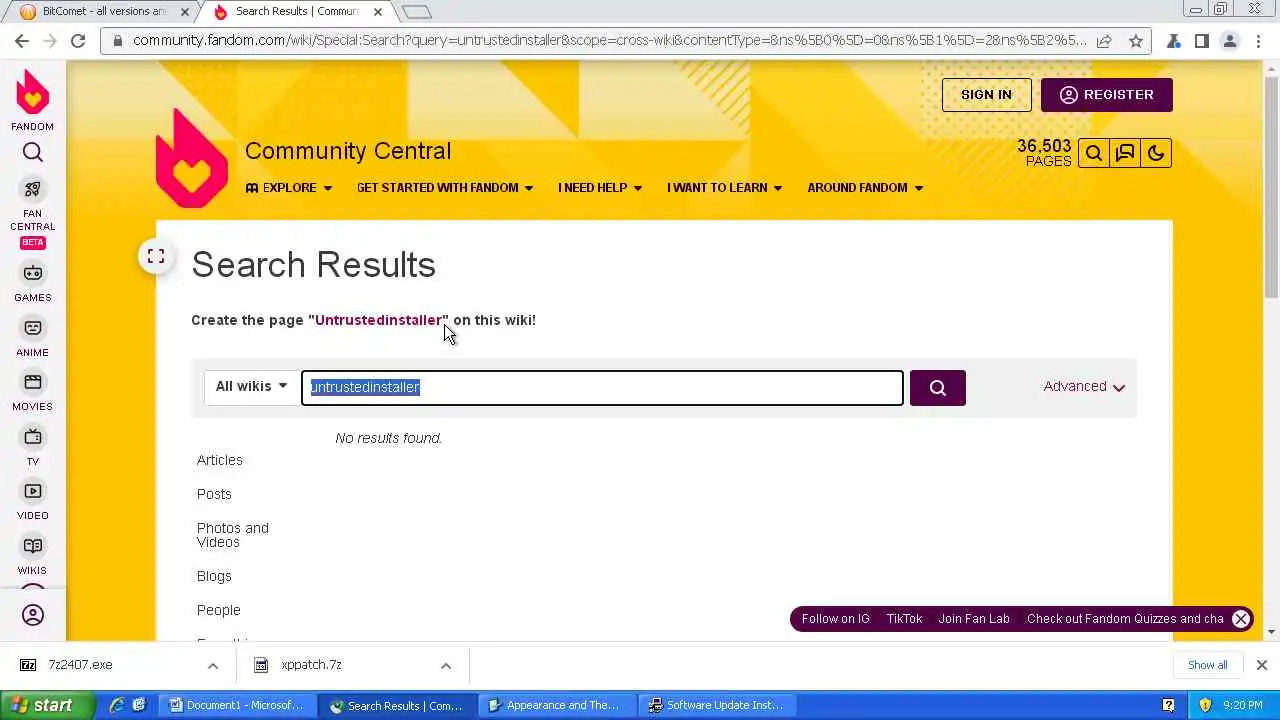Expand the Explore menu
Viewport: 1280px width, 720px height.
289,188
